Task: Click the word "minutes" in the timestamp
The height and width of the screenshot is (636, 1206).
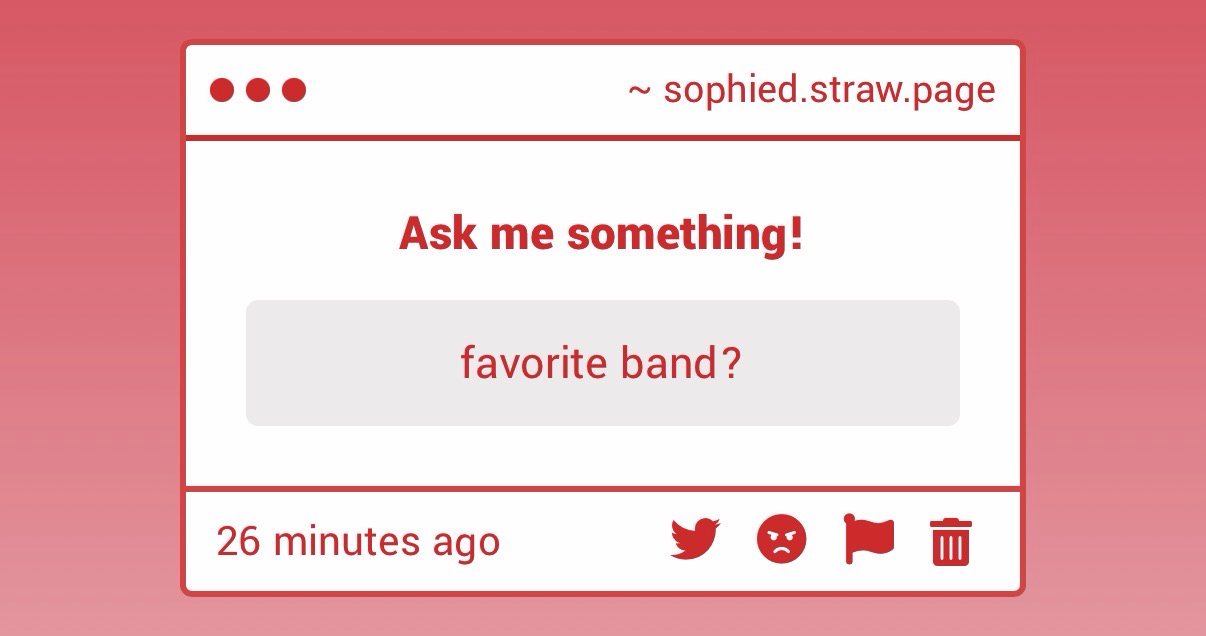Action: [x=346, y=542]
